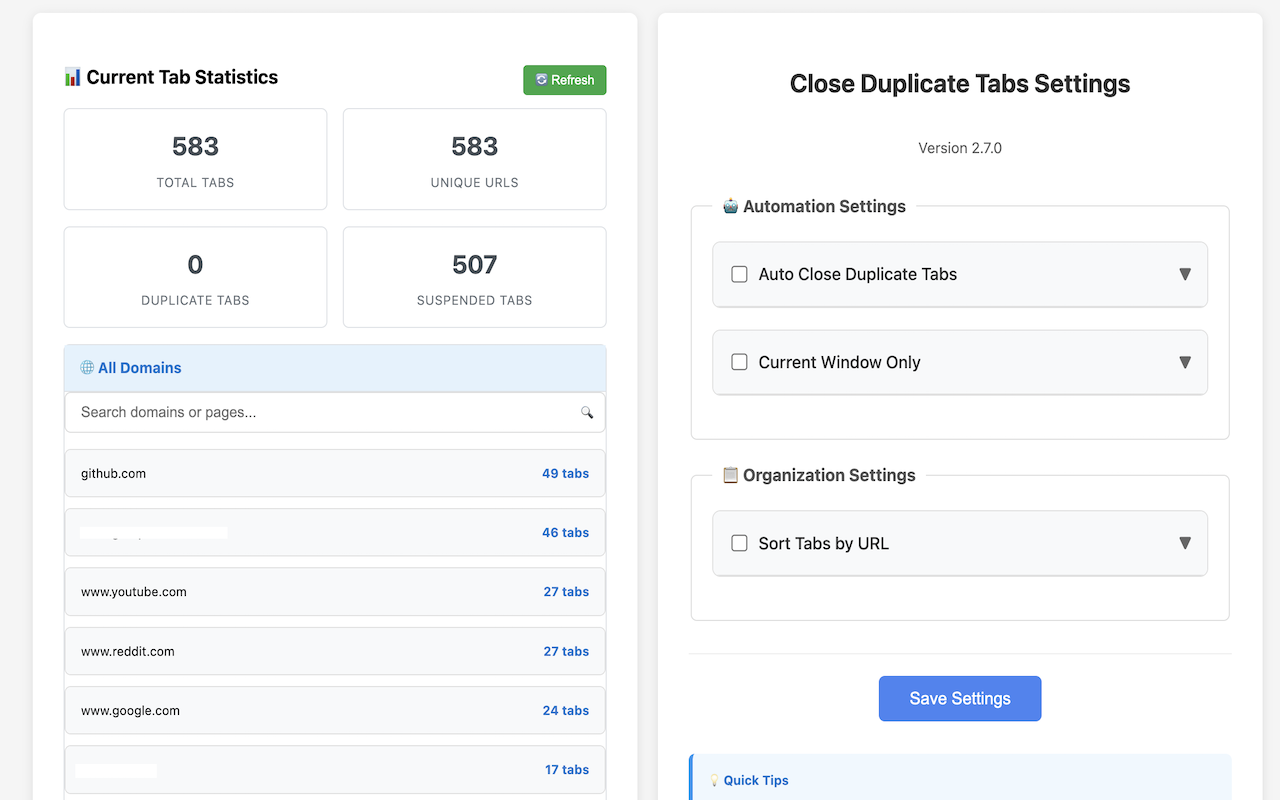Open the www.youtube.com domain row
Image resolution: width=1280 pixels, height=800 pixels.
coord(334,592)
